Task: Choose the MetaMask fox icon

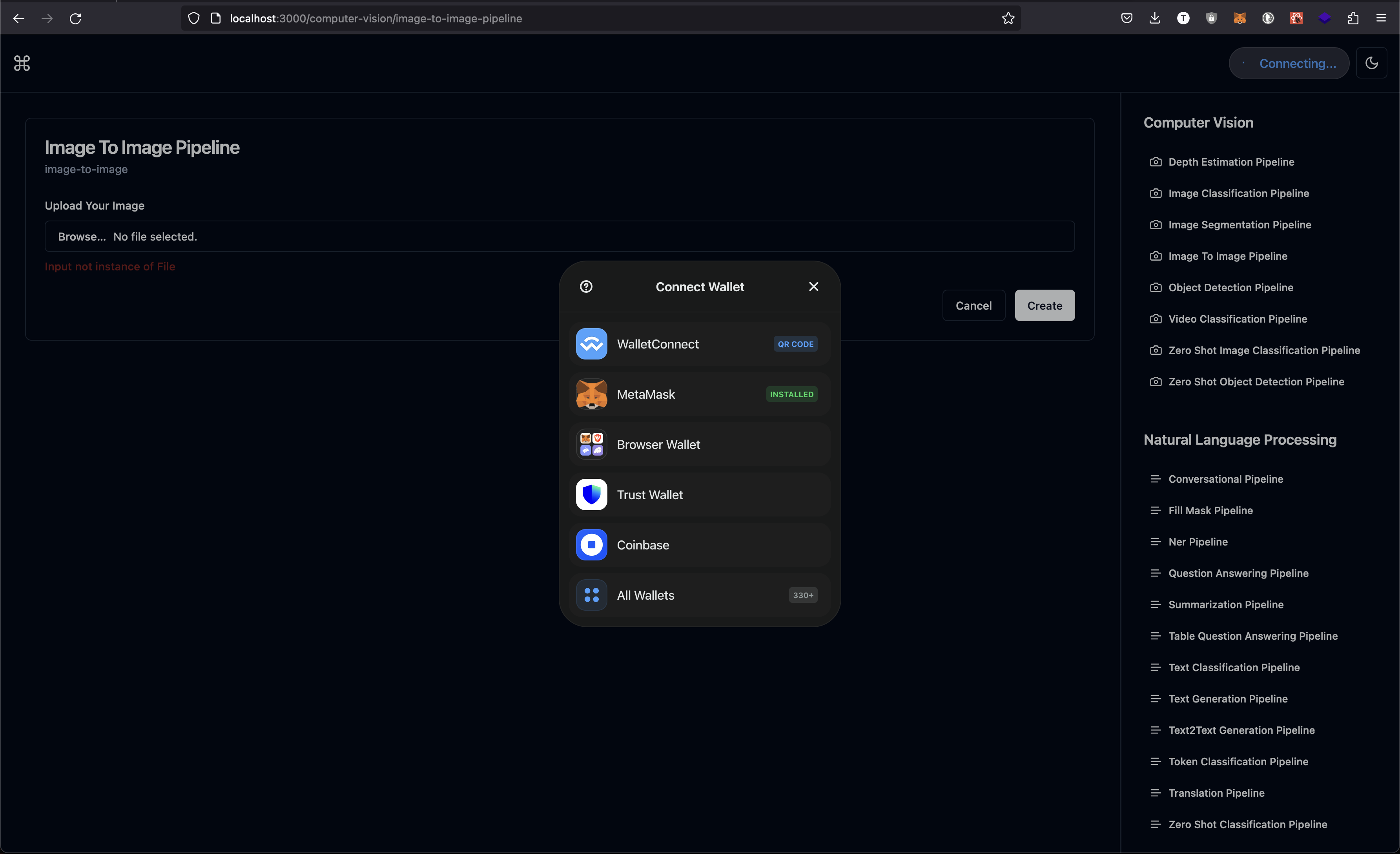Action: click(x=591, y=394)
